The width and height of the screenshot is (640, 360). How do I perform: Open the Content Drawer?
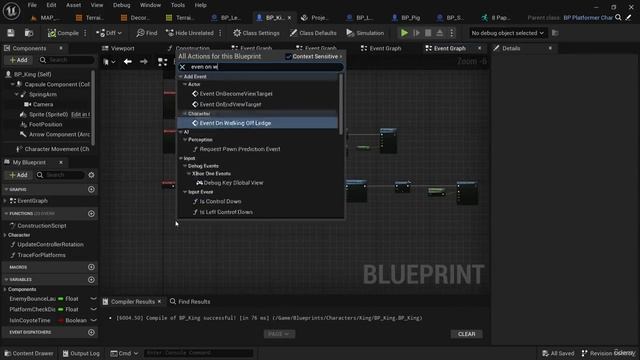pos(29,353)
